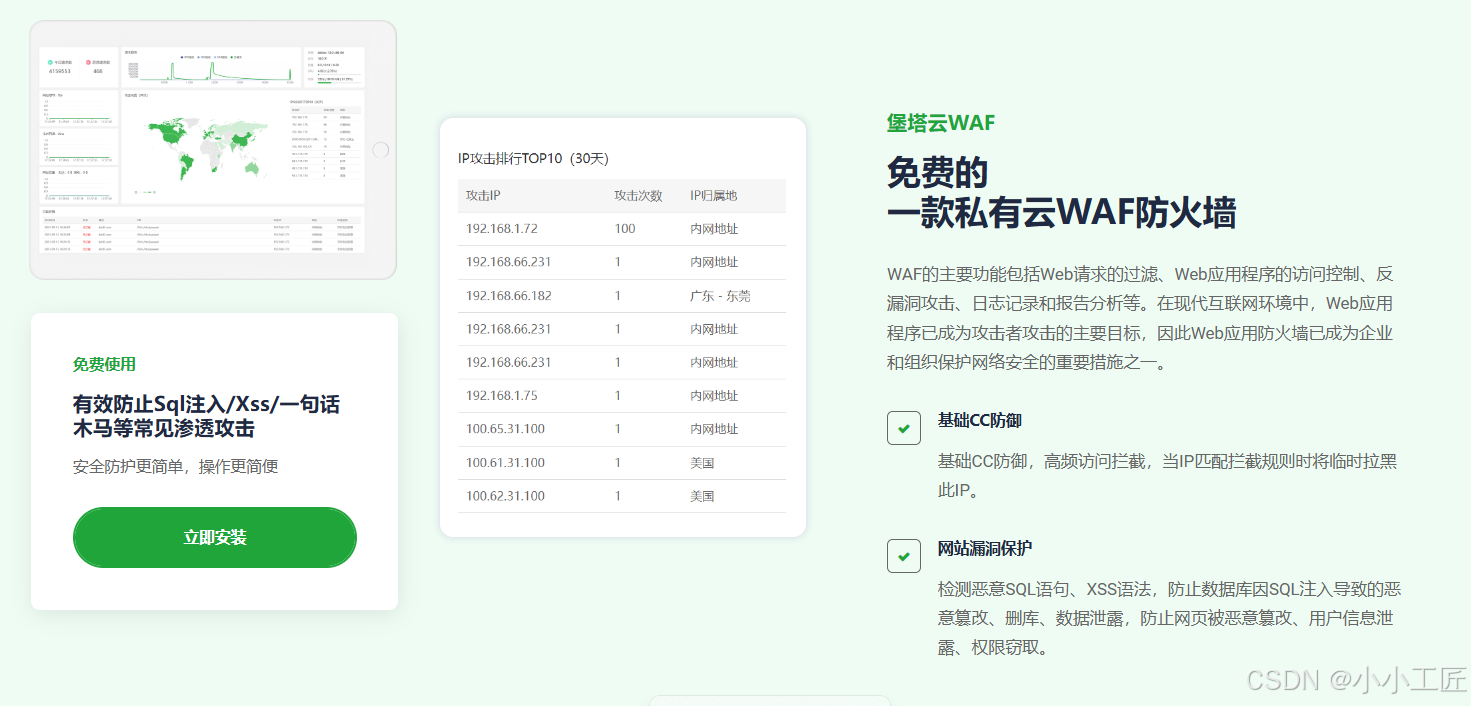Viewport: 1471px width, 706px height.
Task: Click 内网地址 in the 100.65.31.100 row
Action: [714, 429]
